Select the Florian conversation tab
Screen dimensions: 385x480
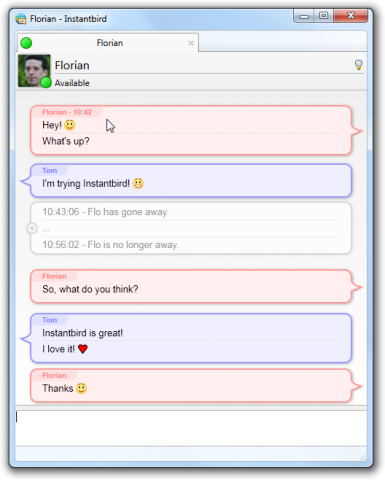(108, 43)
